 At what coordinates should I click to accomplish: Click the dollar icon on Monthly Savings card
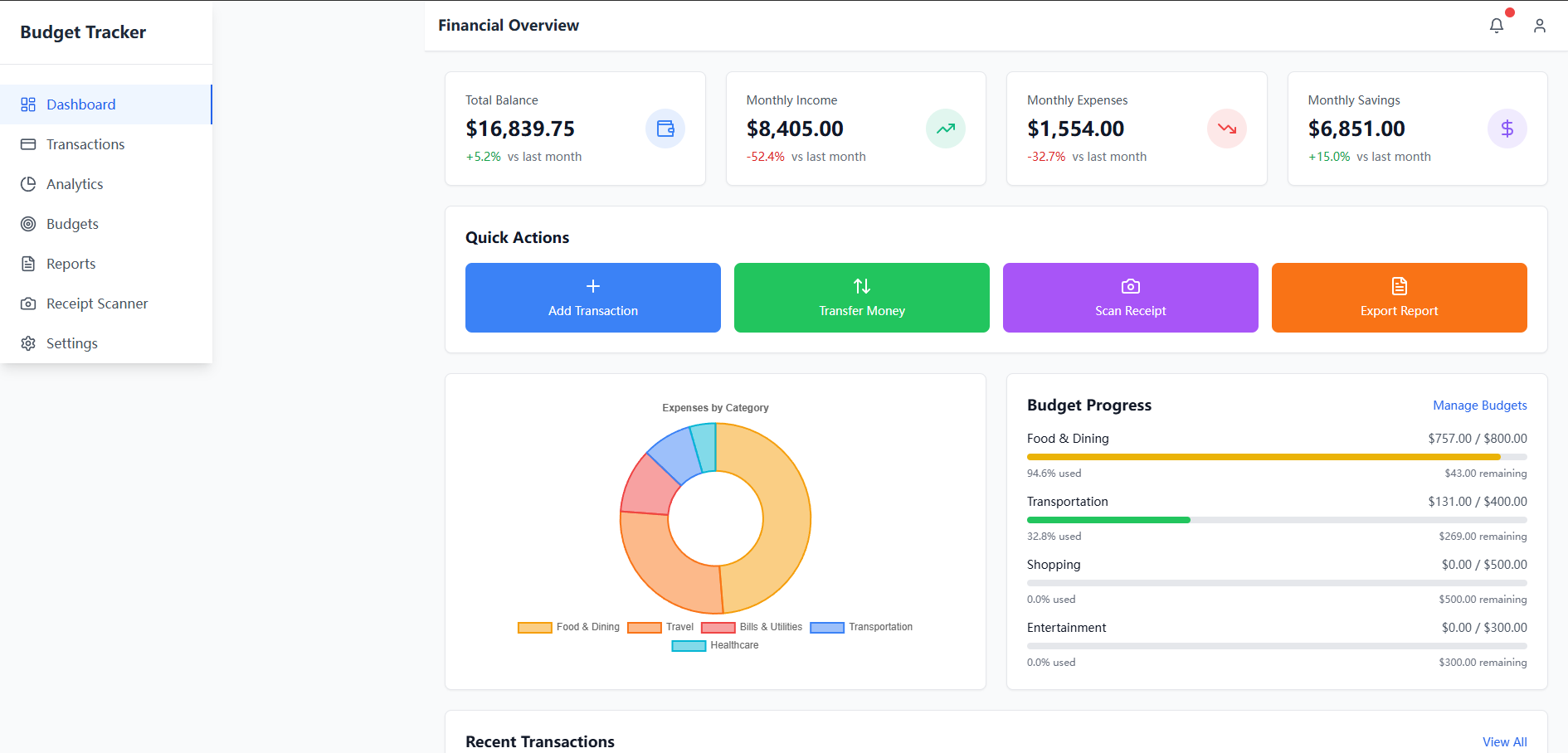coord(1507,129)
